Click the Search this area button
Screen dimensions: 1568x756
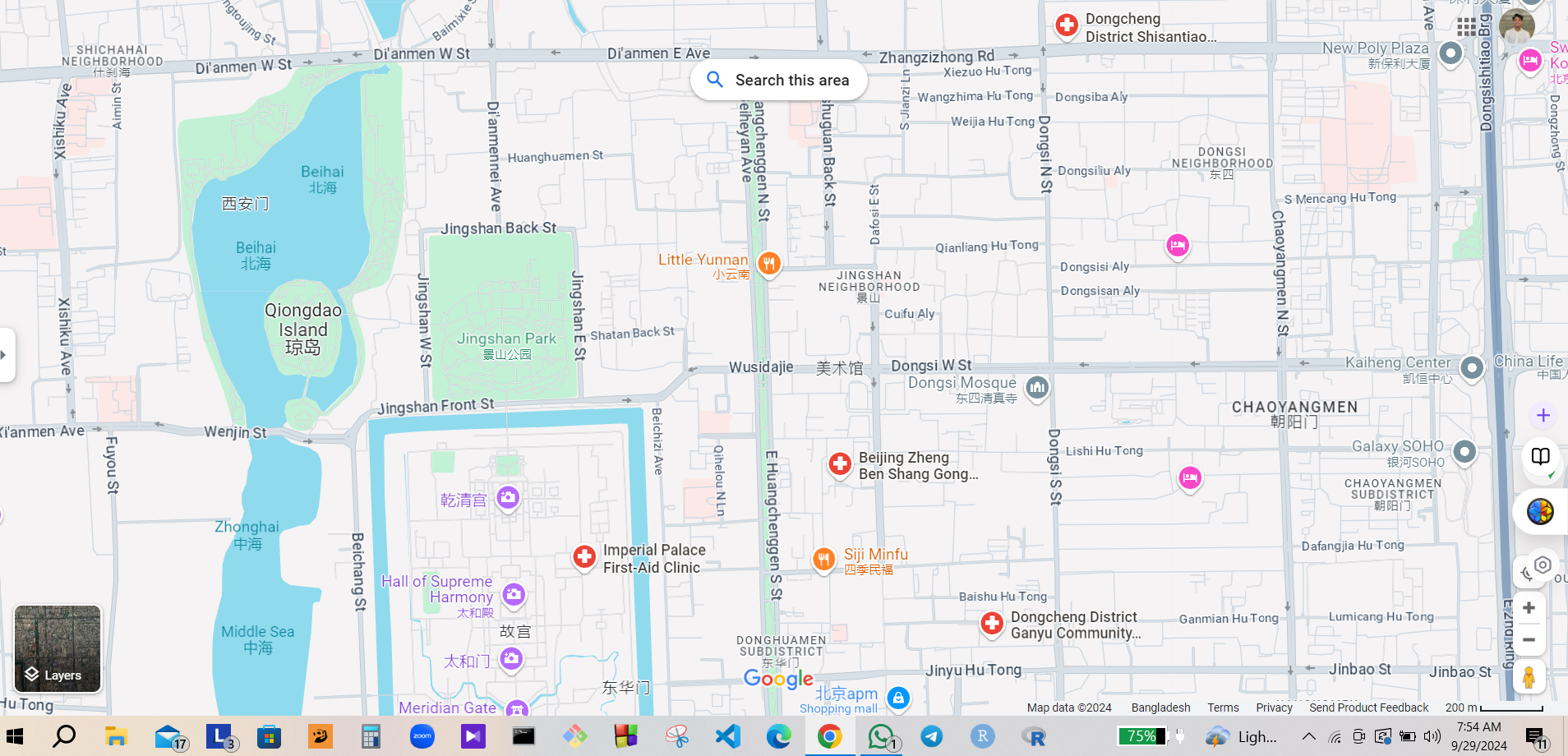(x=778, y=80)
